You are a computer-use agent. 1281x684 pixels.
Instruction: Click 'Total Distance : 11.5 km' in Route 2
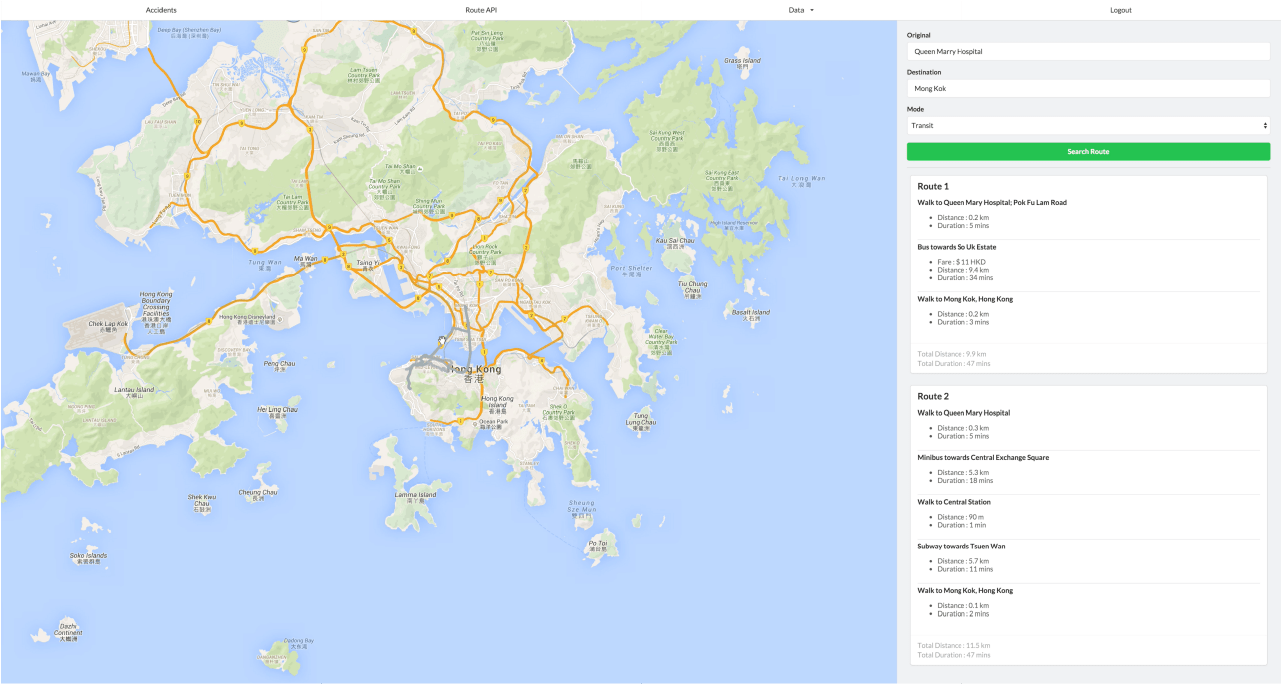click(x=954, y=646)
